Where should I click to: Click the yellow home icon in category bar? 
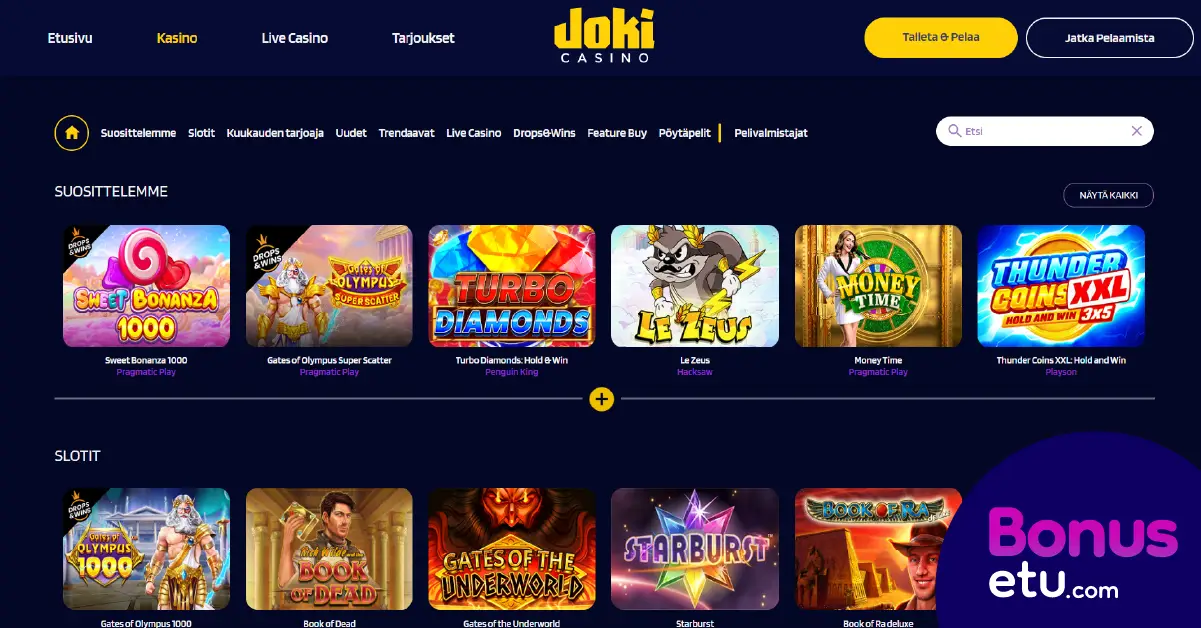pyautogui.click(x=72, y=133)
